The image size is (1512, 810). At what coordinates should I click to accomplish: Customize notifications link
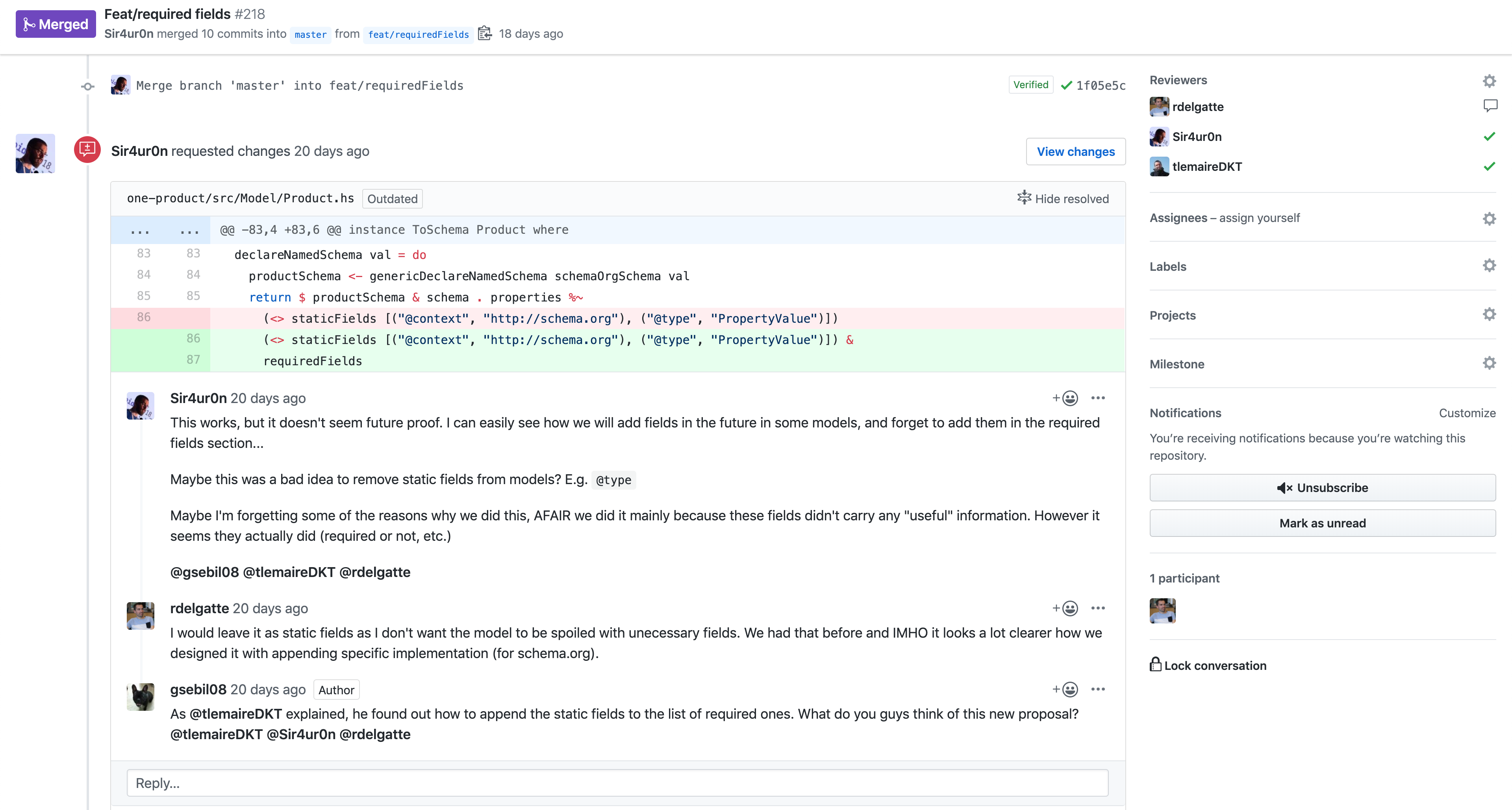(1466, 413)
